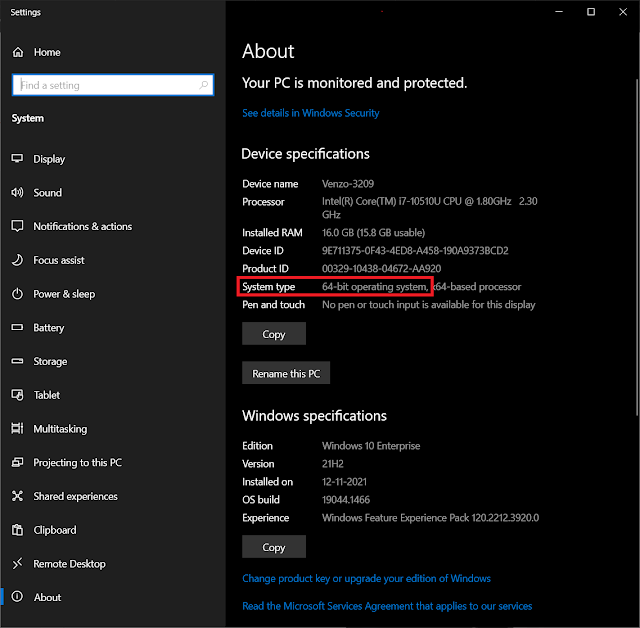Click the Multitasking icon
Viewport: 640px width, 628px height.
click(x=17, y=428)
